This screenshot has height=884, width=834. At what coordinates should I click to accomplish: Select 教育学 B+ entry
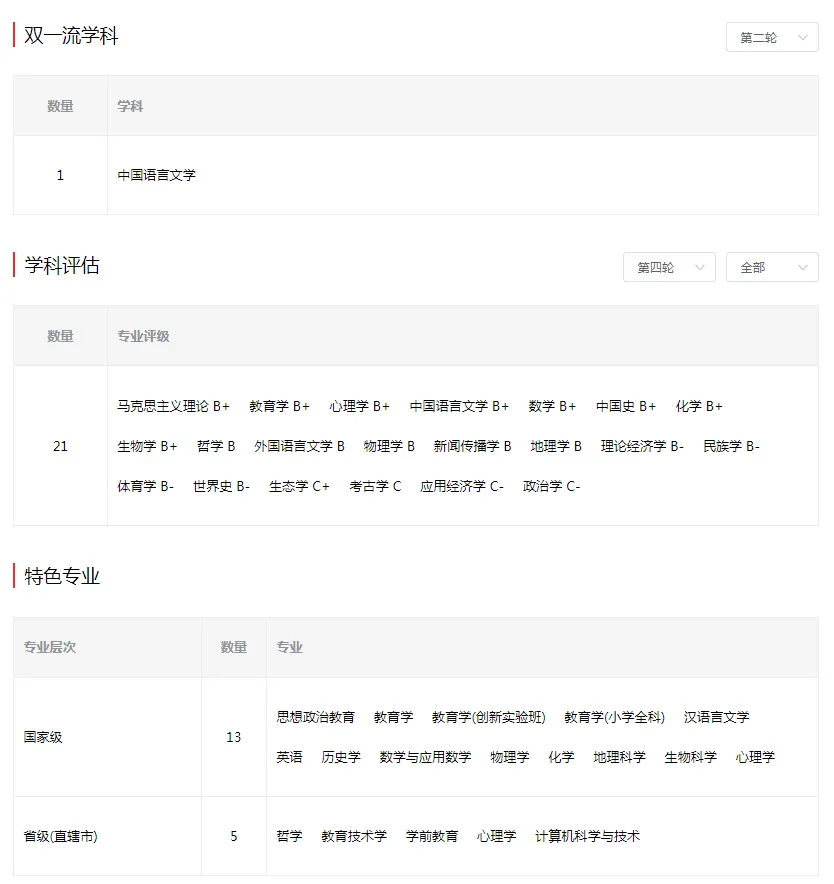279,406
